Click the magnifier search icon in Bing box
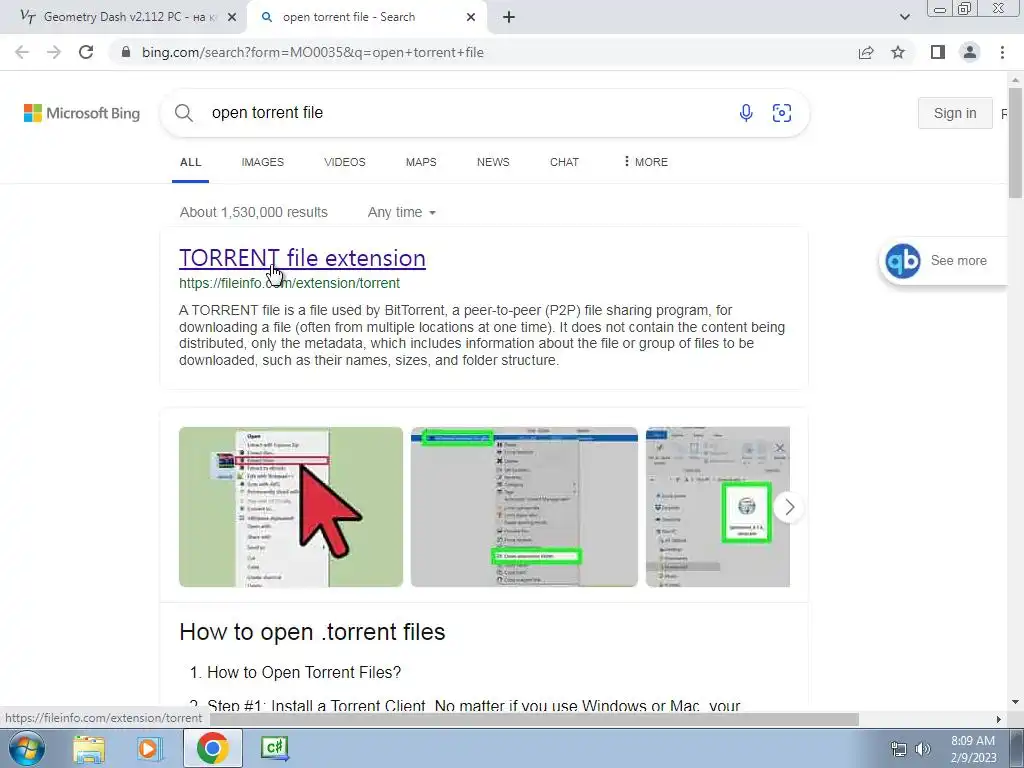 coord(184,113)
